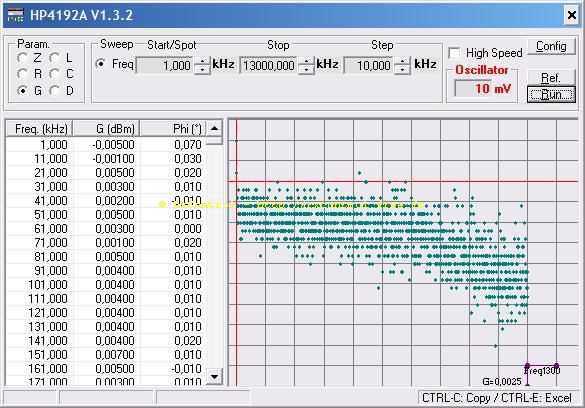Select the 131,000 kHz frequency cell

(x=40, y=326)
